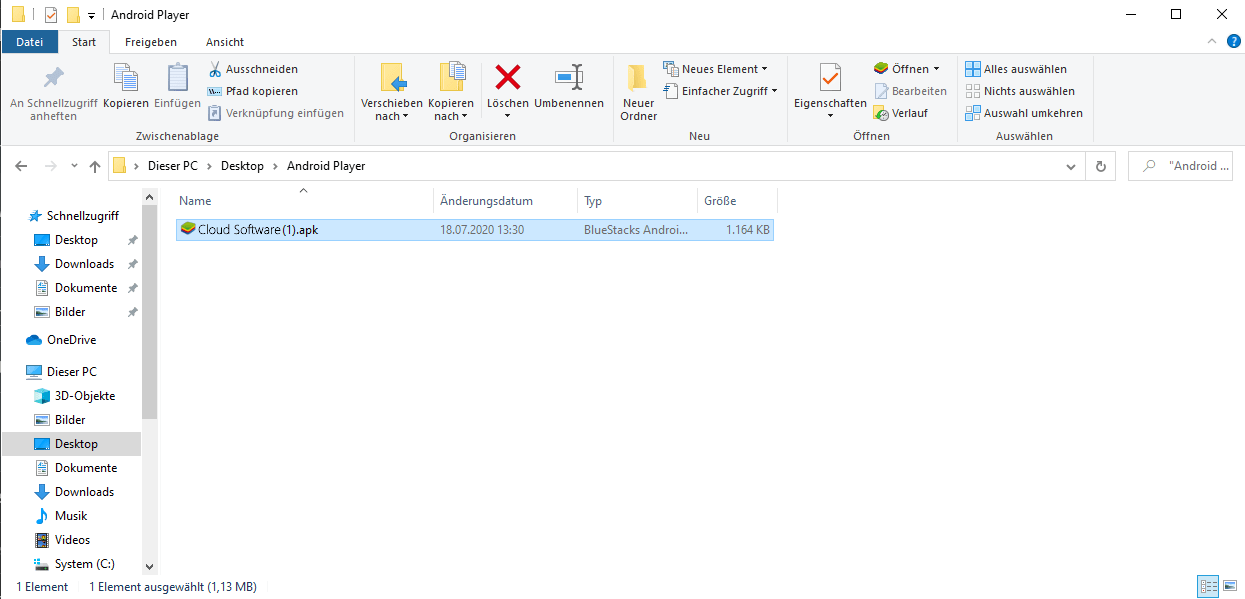The width and height of the screenshot is (1245, 599).
Task: Click the Ausschneiden scissors button
Action: click(x=252, y=69)
